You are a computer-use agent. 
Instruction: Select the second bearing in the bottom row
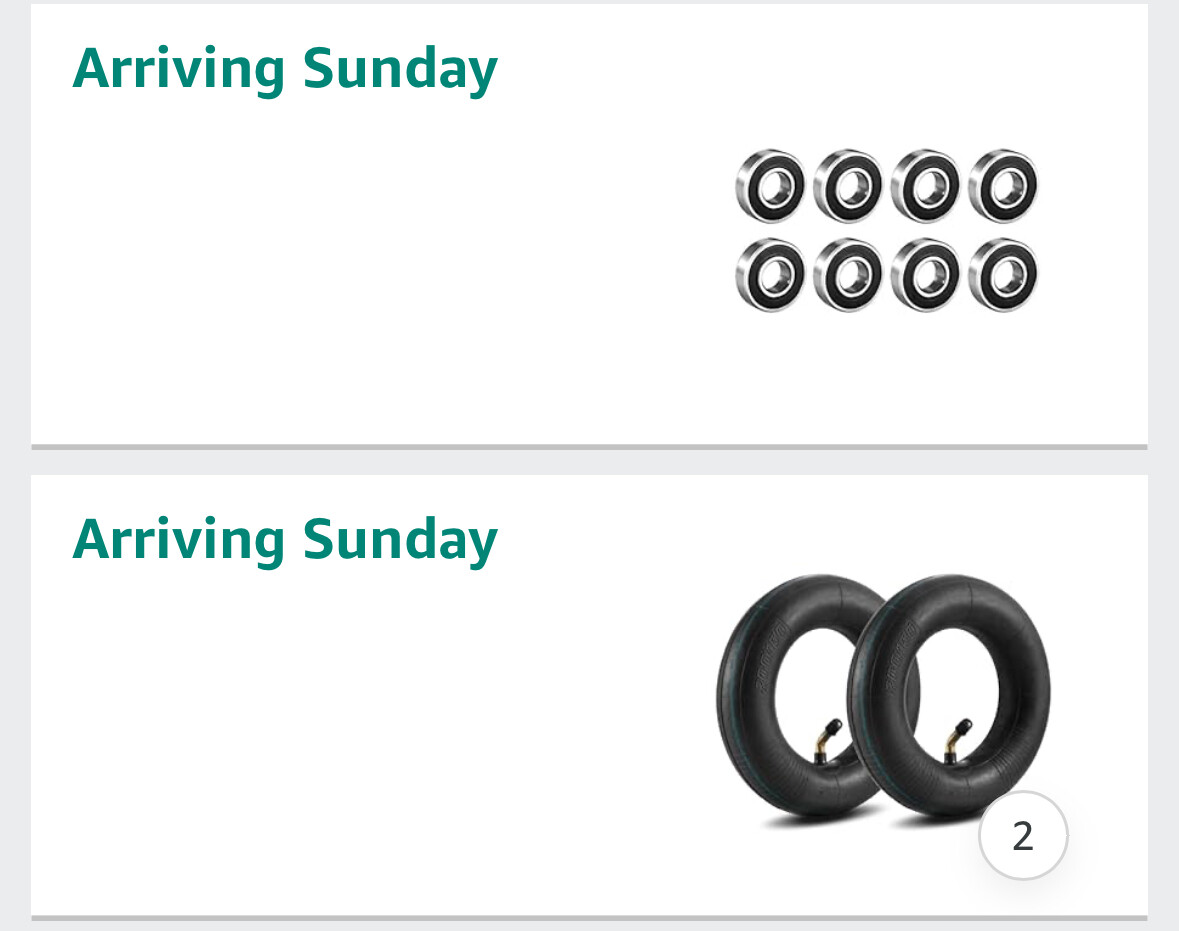point(848,275)
